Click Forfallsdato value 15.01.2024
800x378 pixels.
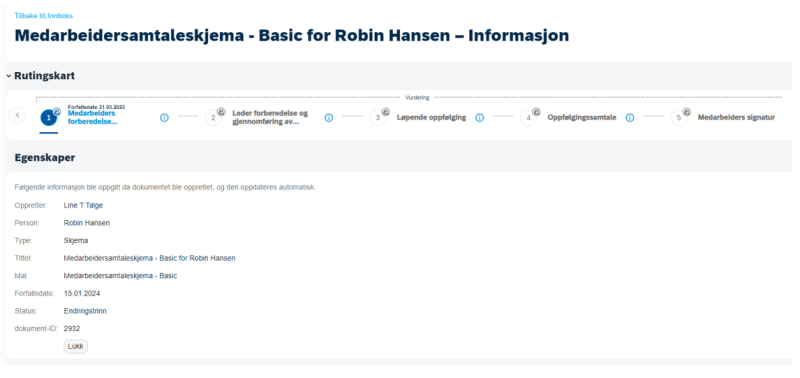[82, 293]
